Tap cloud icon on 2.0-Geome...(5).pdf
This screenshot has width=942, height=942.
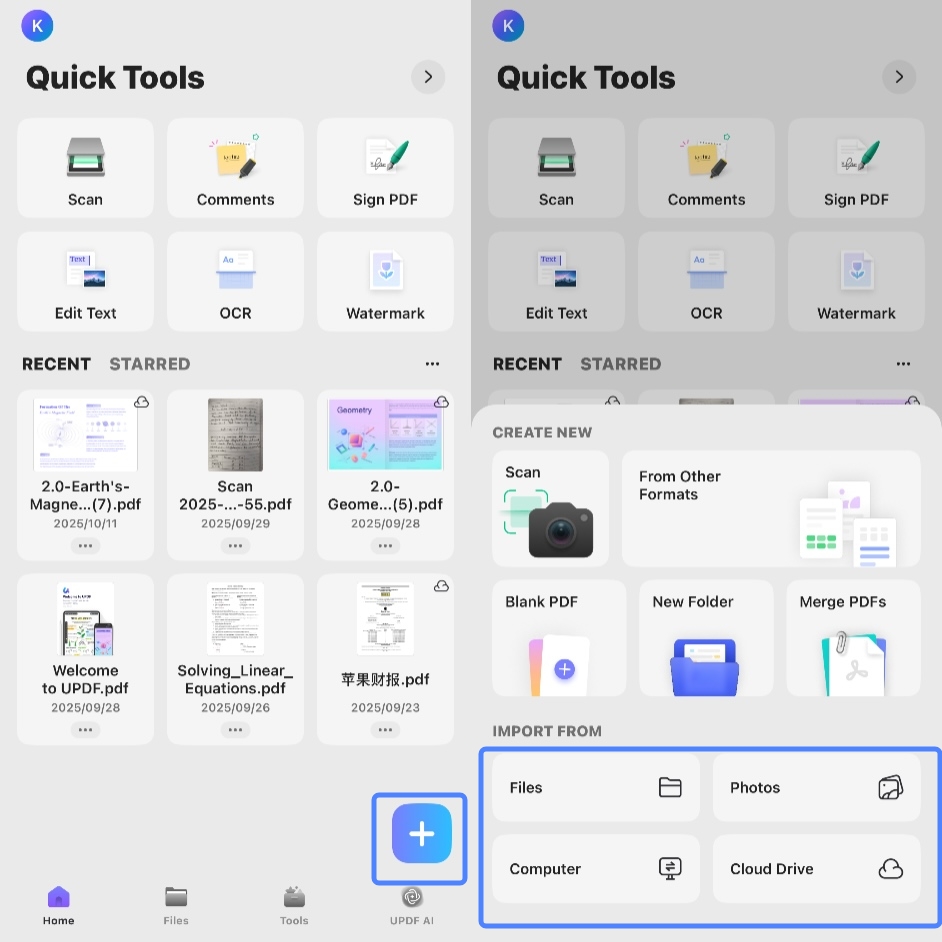(442, 402)
